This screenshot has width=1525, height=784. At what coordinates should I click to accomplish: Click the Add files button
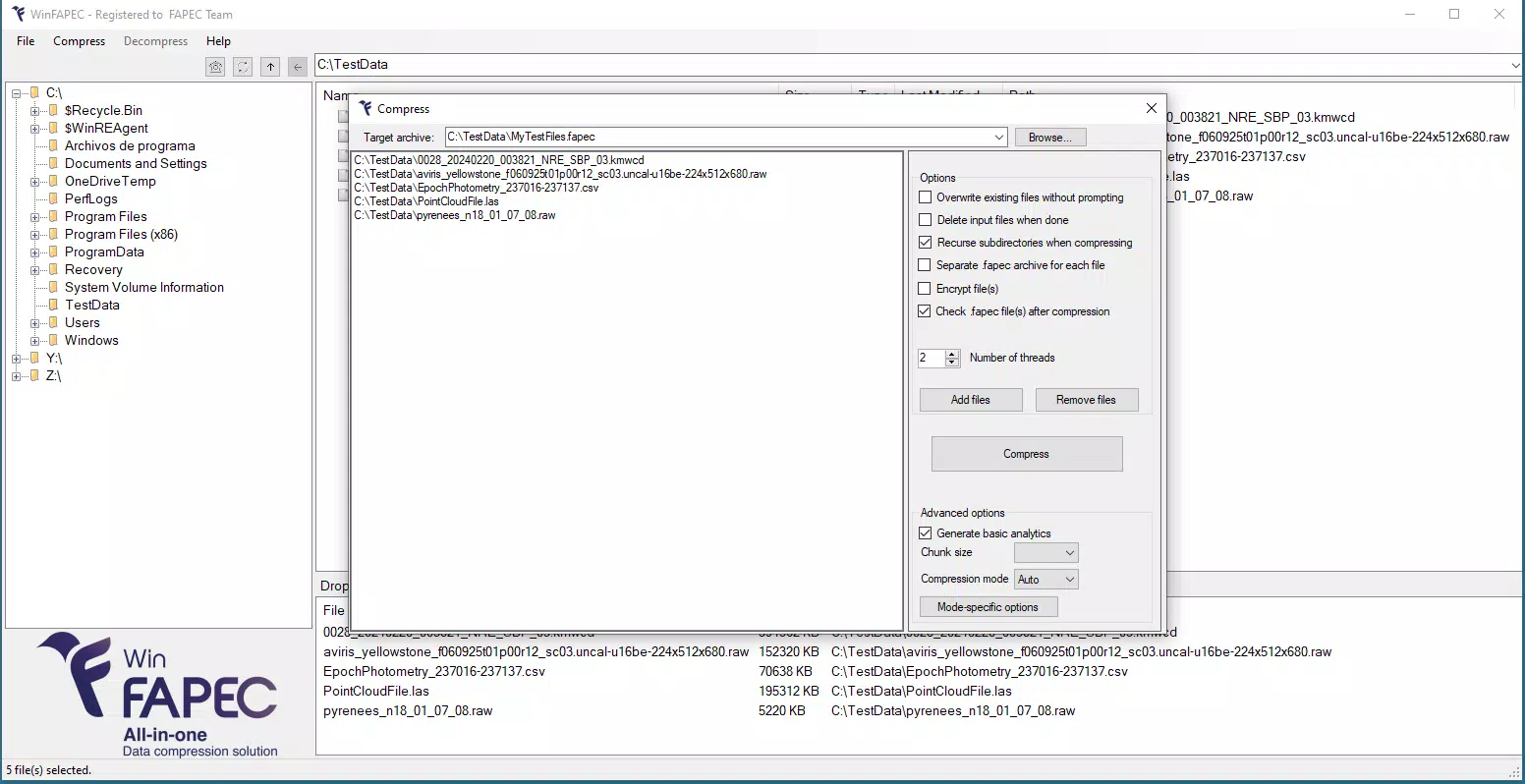971,400
